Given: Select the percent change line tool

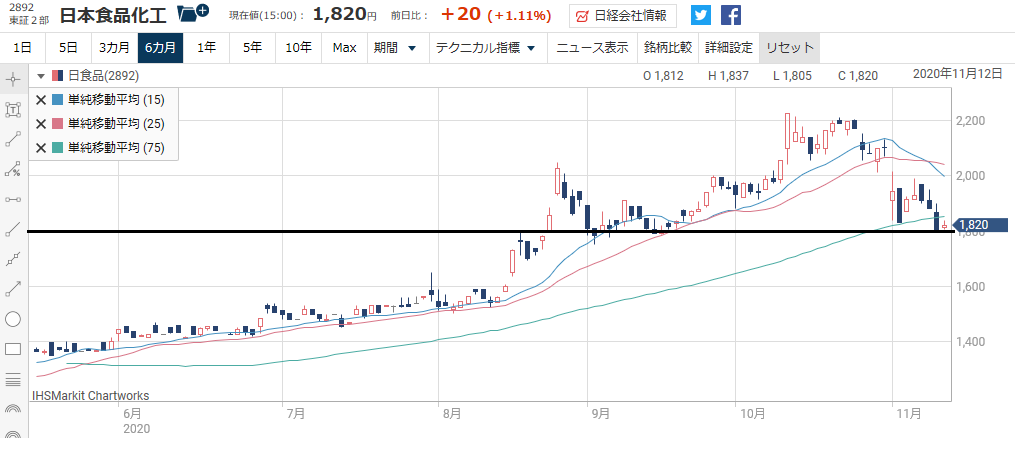Looking at the screenshot, I should click(13, 170).
